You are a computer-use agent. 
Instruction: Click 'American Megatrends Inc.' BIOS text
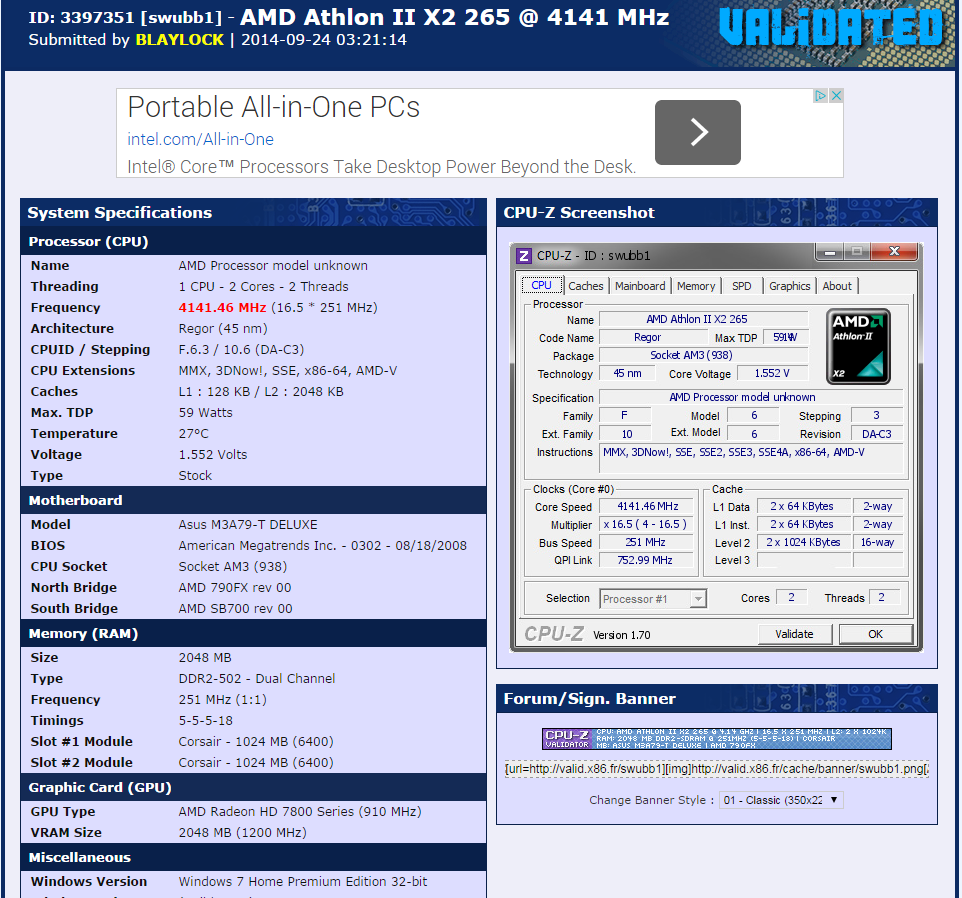click(x=258, y=546)
